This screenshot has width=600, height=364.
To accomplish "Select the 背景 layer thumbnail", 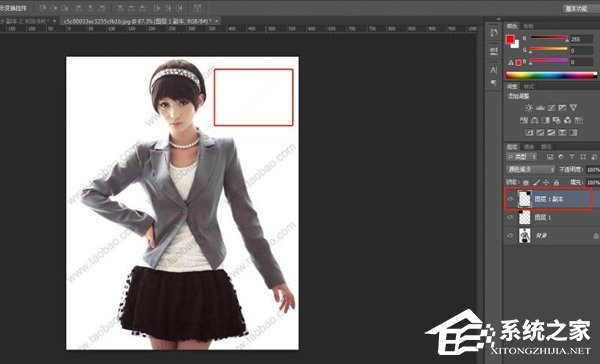I will tap(524, 235).
